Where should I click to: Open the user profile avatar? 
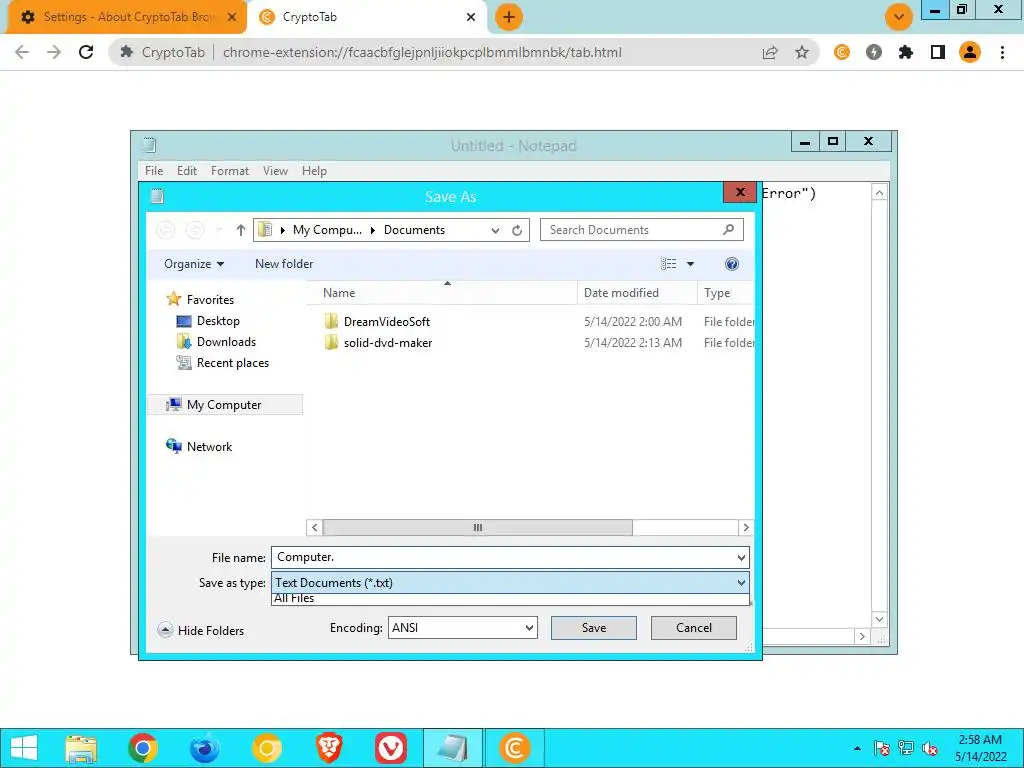point(970,52)
